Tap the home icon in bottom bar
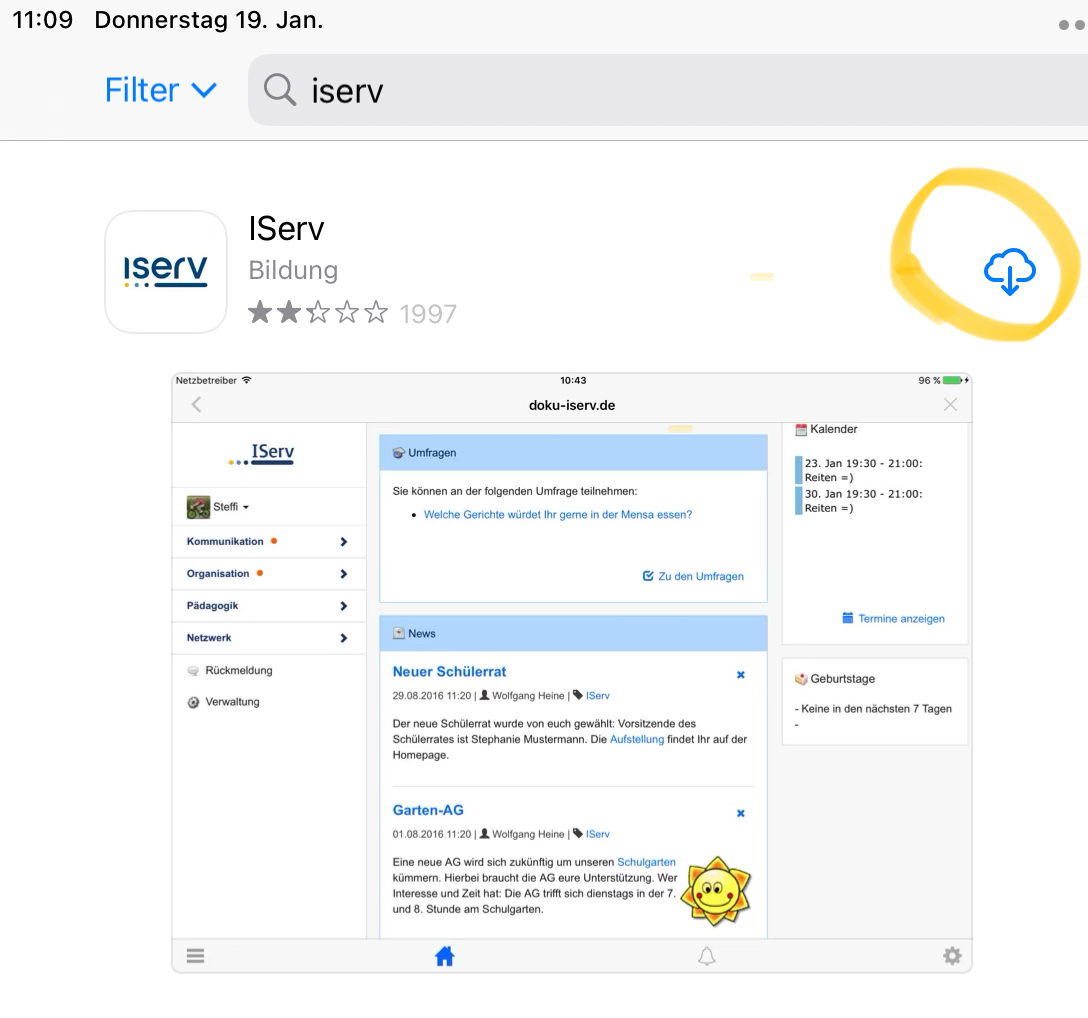This screenshot has width=1088, height=1018. [444, 956]
